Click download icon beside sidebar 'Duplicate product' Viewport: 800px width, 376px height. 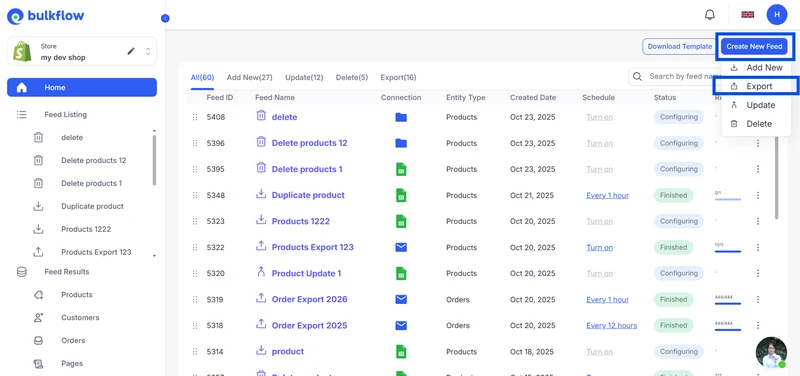(38, 206)
